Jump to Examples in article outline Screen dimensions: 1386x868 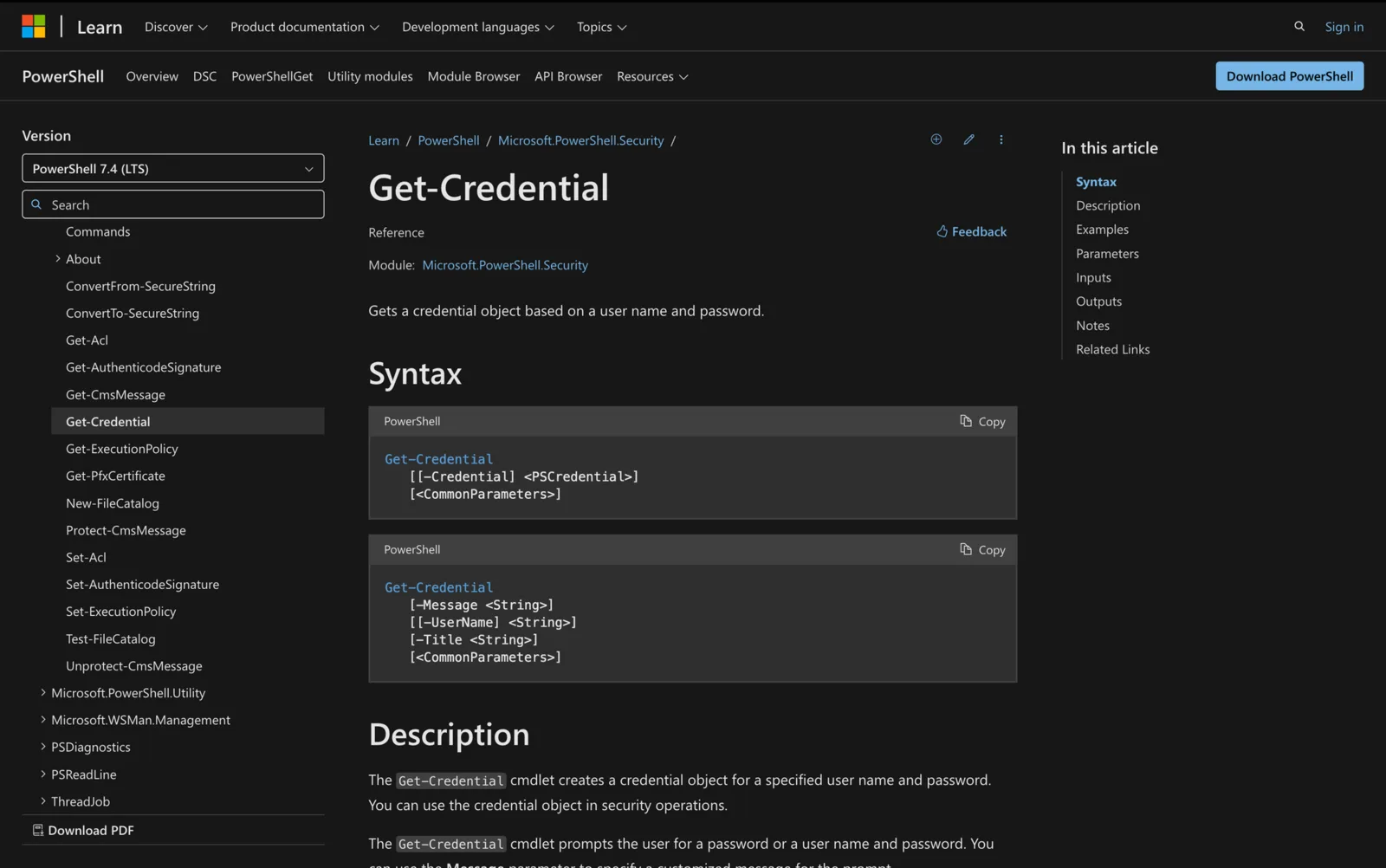[1102, 230]
